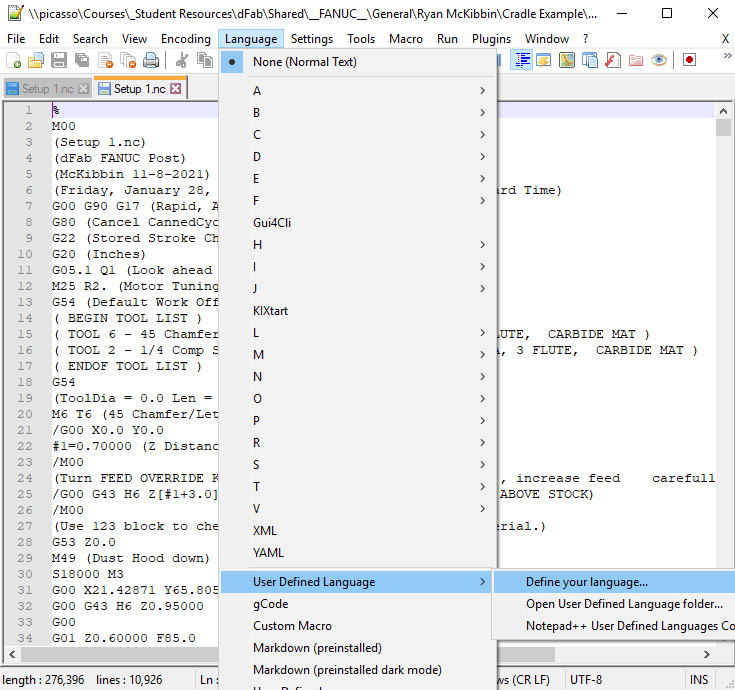Click the Define your language toolbar icon
735x690 pixels.
[x=544, y=60]
